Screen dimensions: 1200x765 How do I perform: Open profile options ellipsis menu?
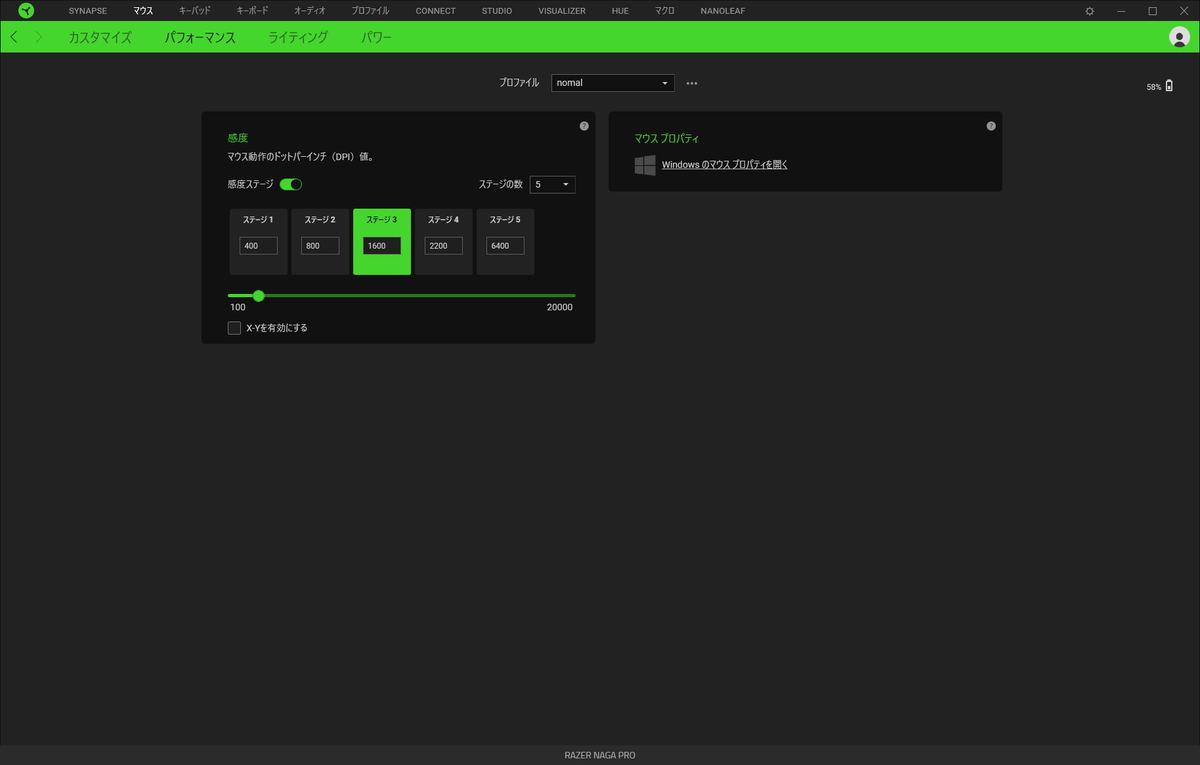(x=692, y=83)
